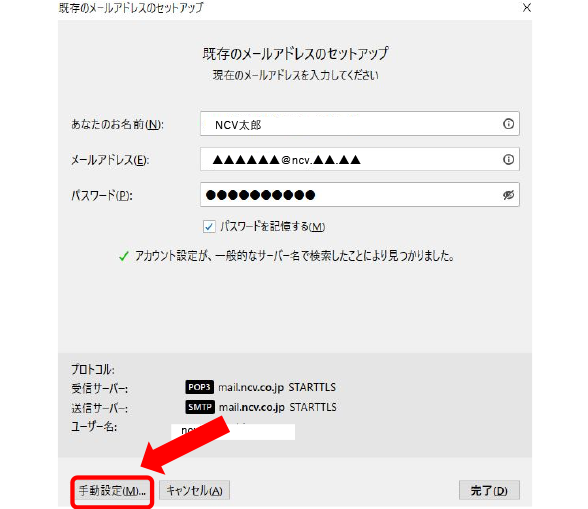Click the POP3 protocol badge
Screen dimensions: 588x509
point(200,387)
